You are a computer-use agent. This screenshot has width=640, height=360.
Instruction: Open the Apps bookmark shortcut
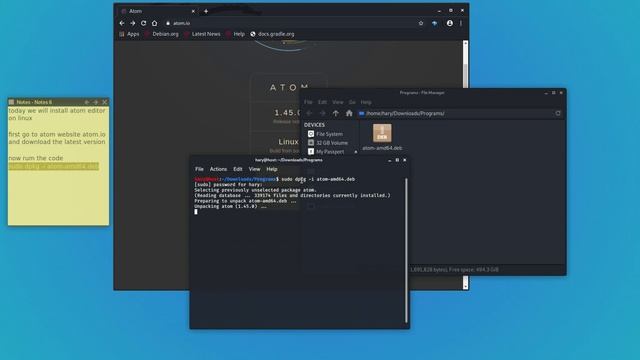(129, 34)
